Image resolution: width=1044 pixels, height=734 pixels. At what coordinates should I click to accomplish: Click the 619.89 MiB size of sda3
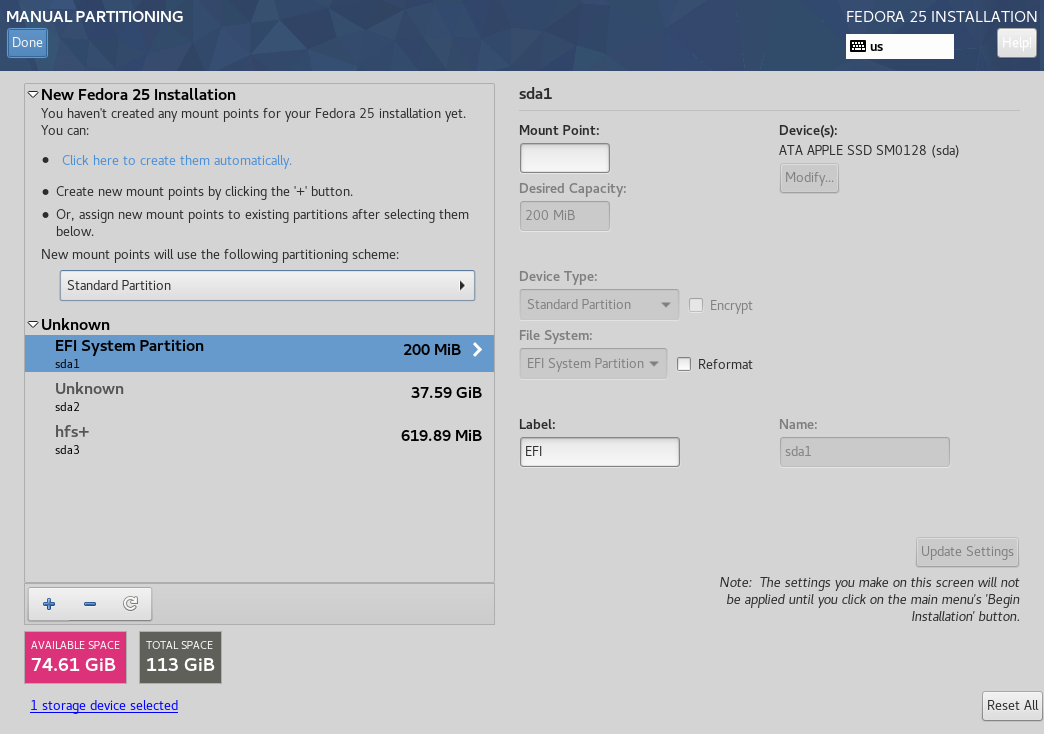[441, 436]
